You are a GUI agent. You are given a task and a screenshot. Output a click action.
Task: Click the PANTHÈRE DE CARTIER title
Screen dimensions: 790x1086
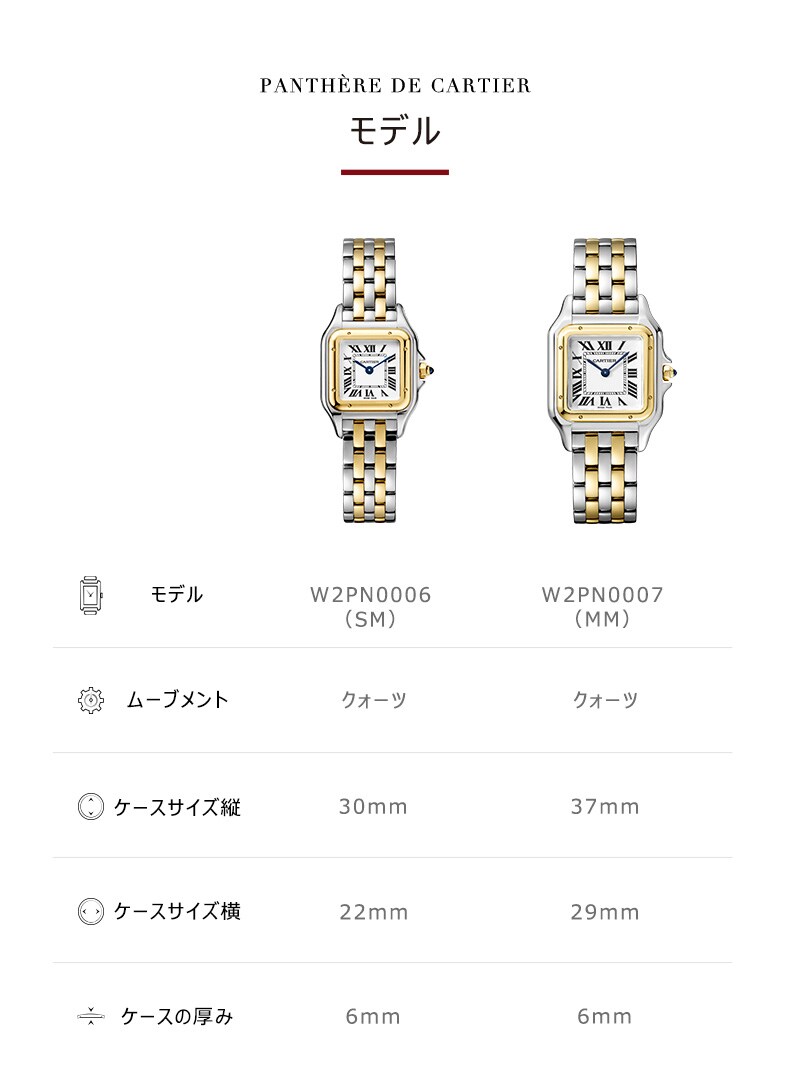395,86
